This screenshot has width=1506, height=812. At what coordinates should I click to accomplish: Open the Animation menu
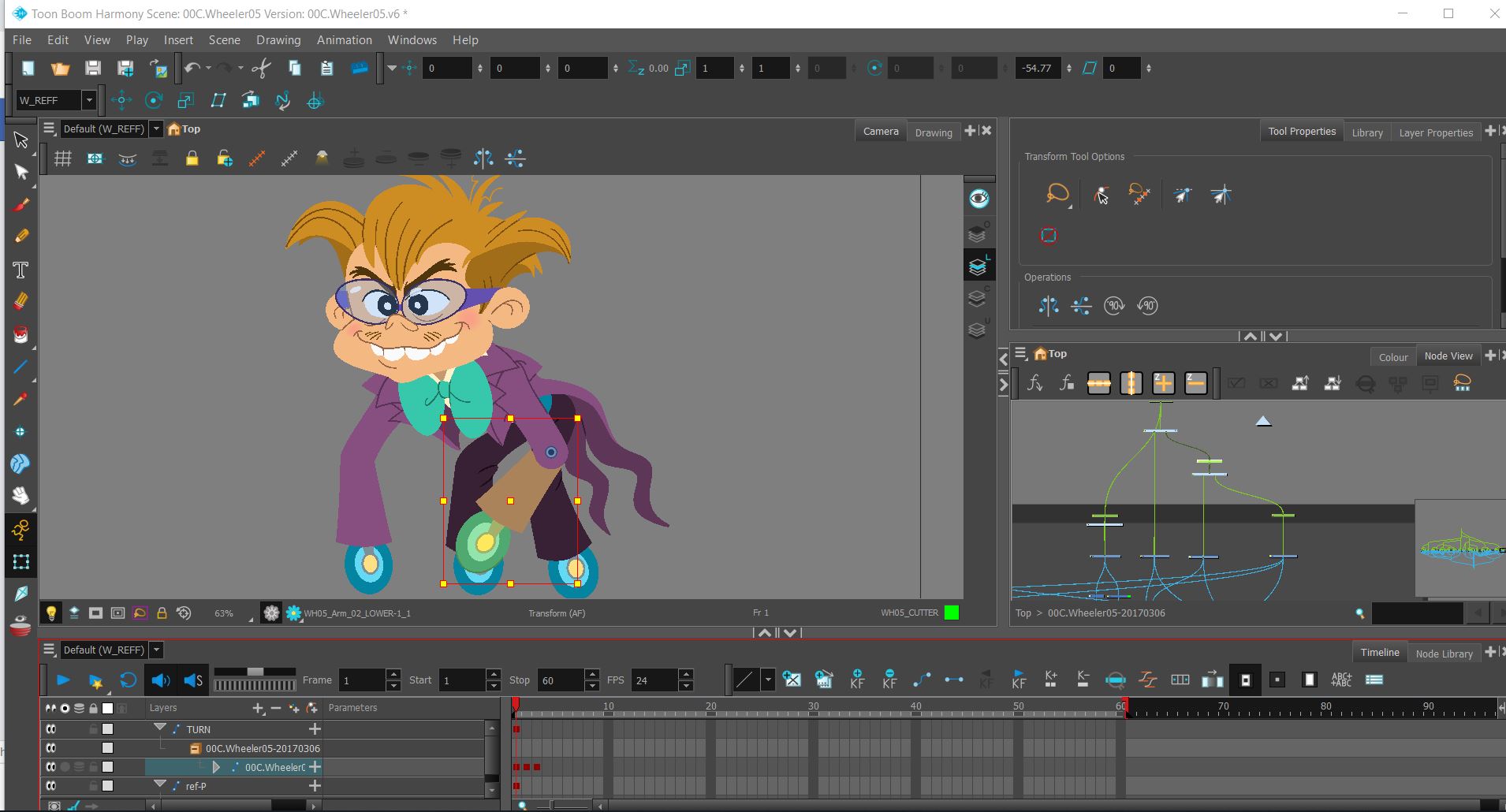point(345,39)
